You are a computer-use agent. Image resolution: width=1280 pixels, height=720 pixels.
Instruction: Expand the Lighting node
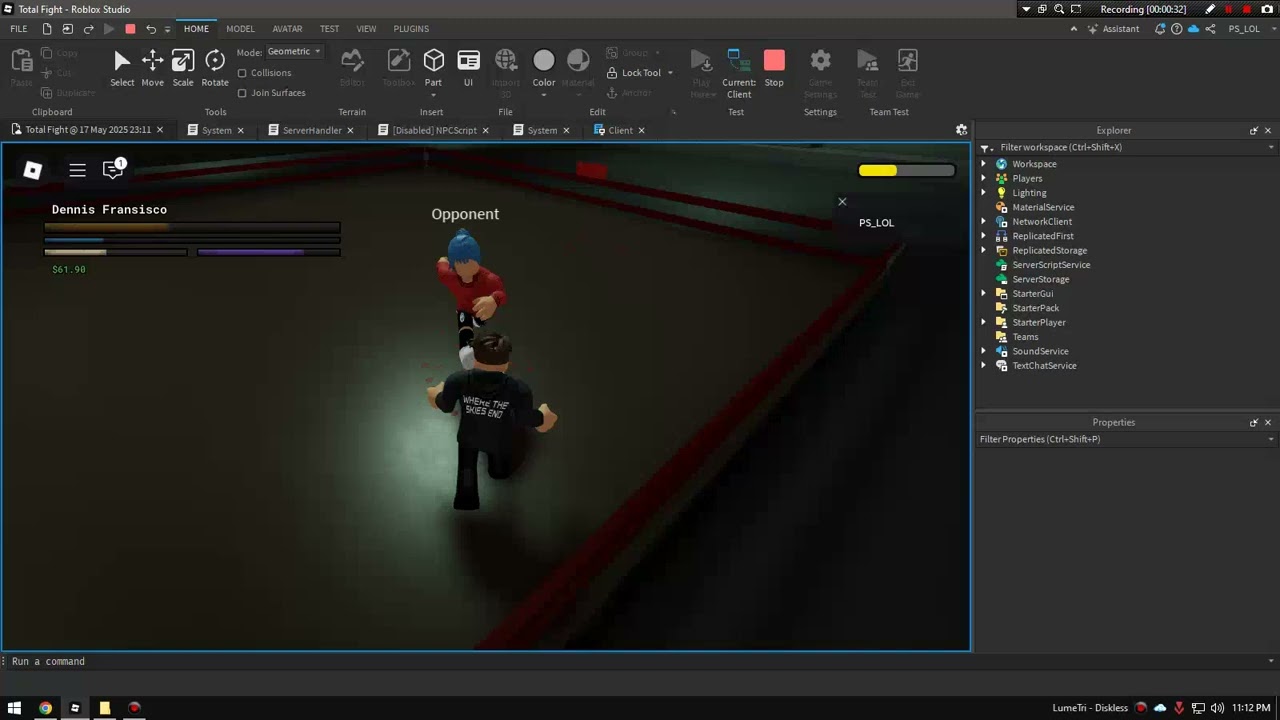pos(984,193)
